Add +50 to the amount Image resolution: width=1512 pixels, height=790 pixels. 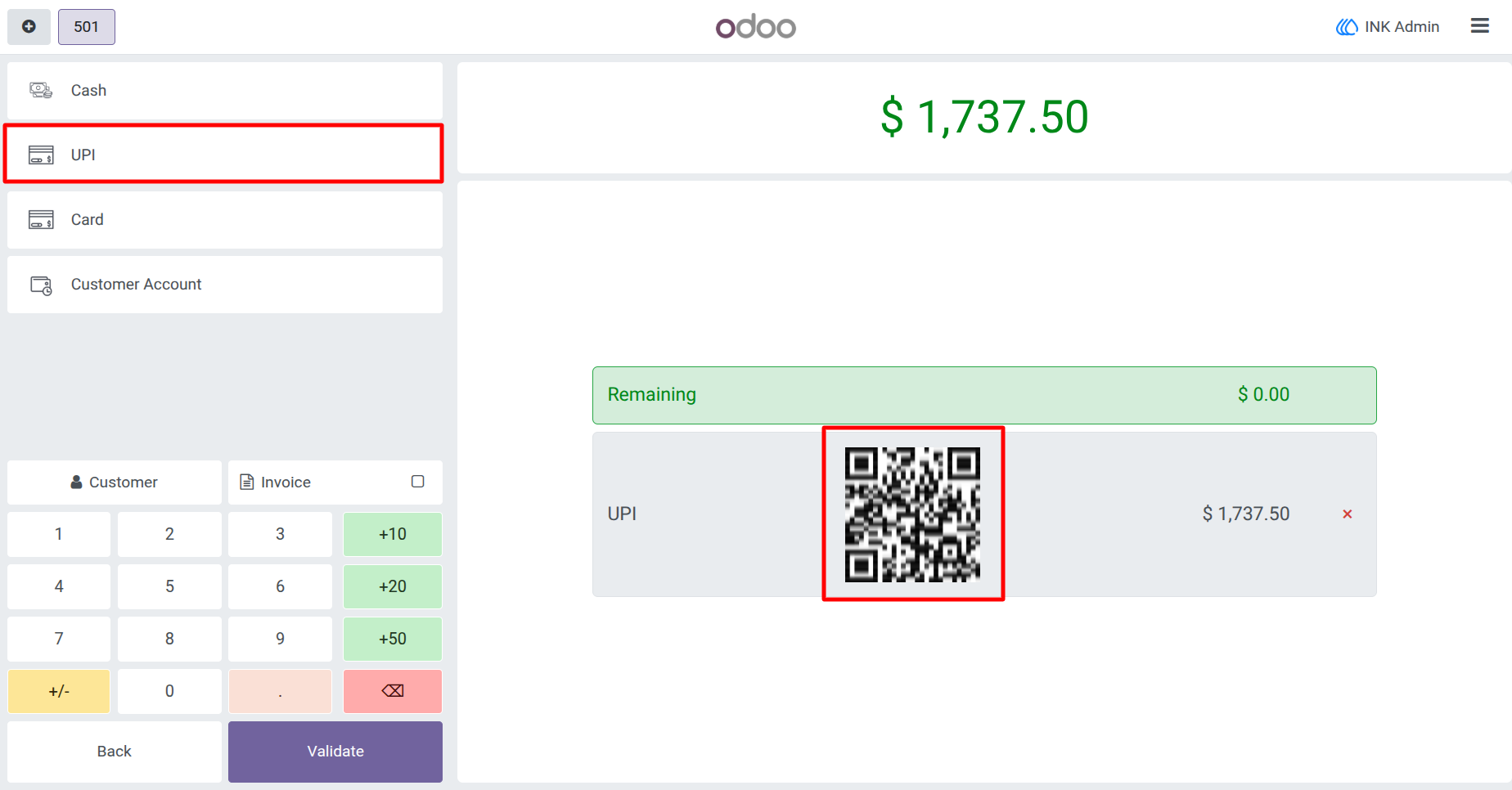(x=393, y=639)
